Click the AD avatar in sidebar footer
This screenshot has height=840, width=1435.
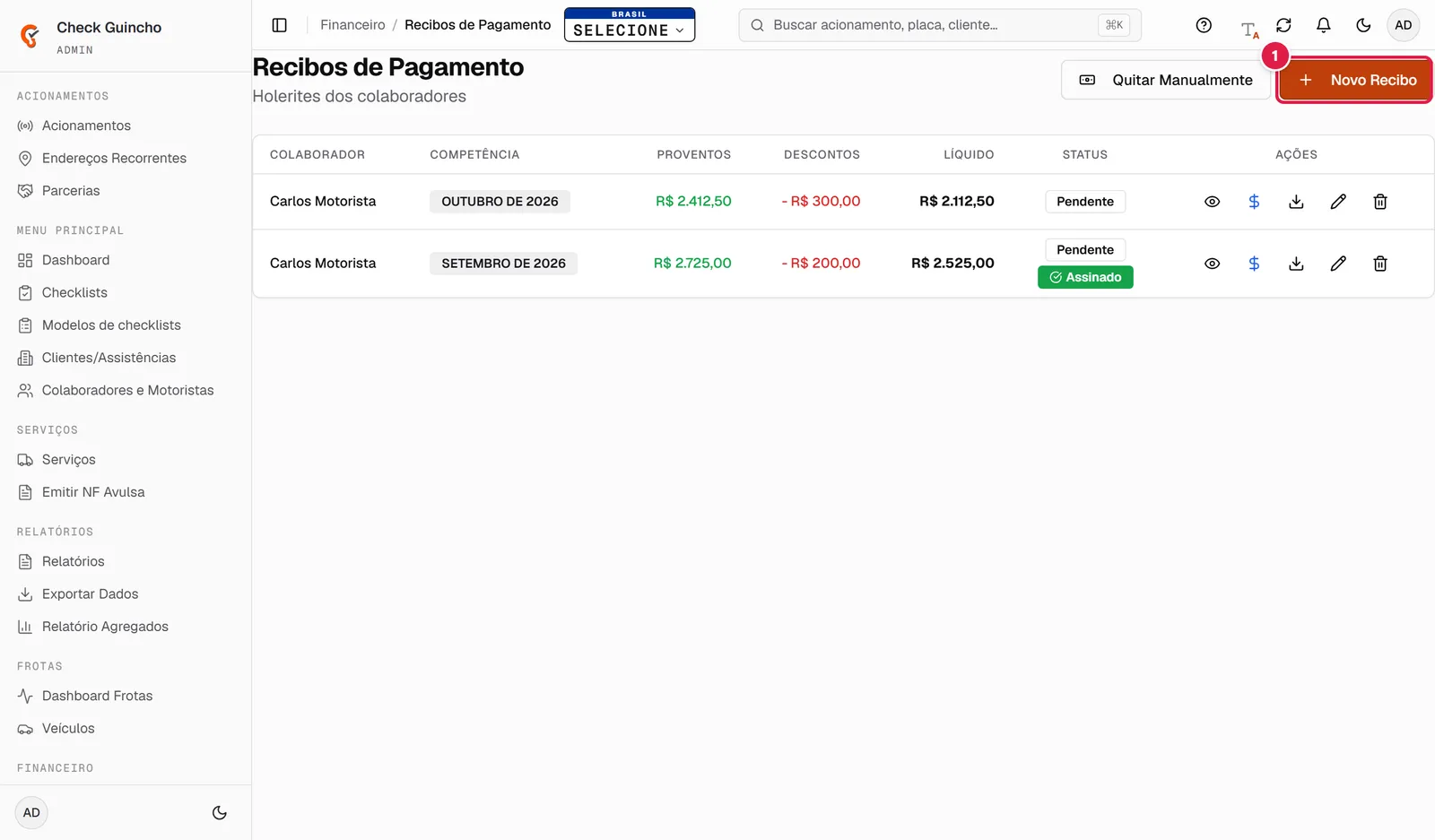pos(31,813)
